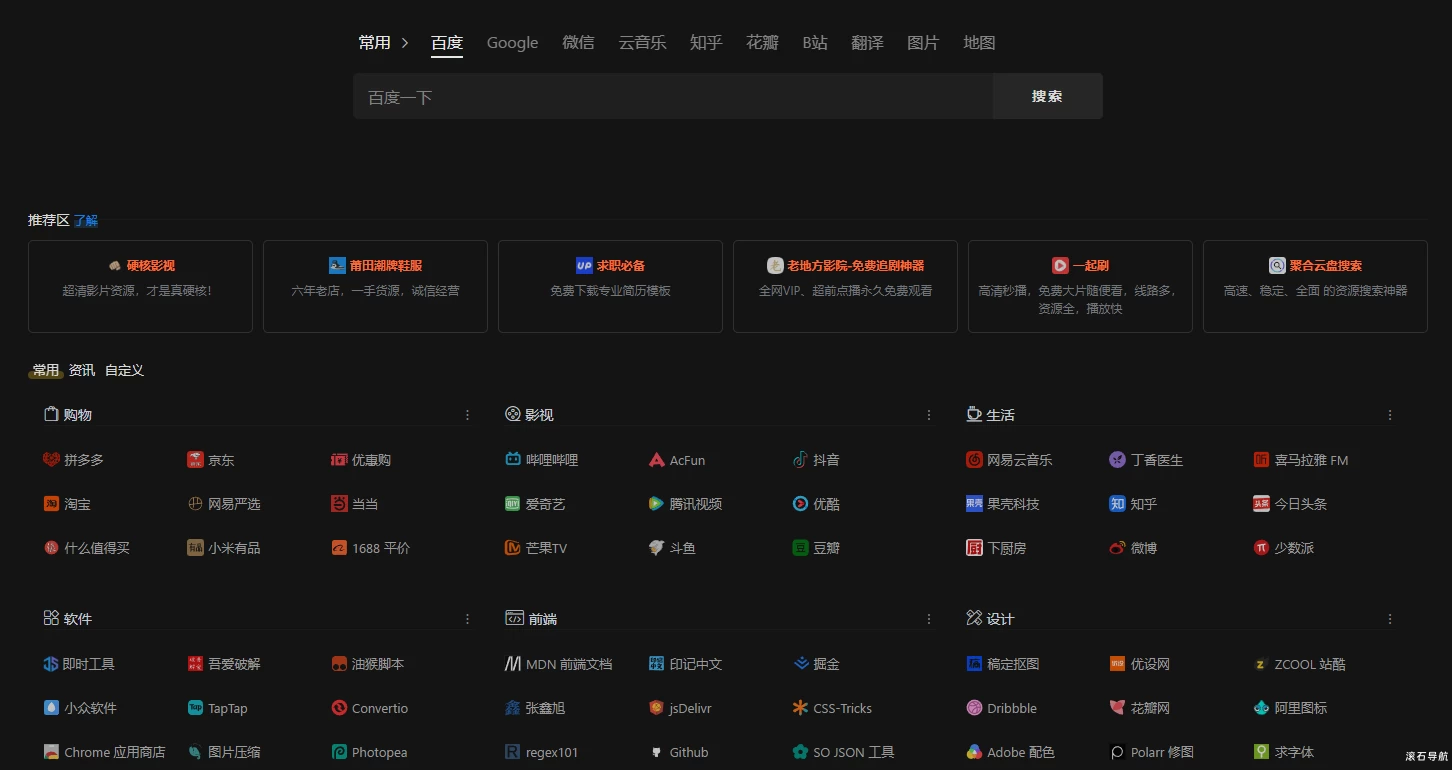
Task: Focus the 百度一下 search input field
Action: 672,97
